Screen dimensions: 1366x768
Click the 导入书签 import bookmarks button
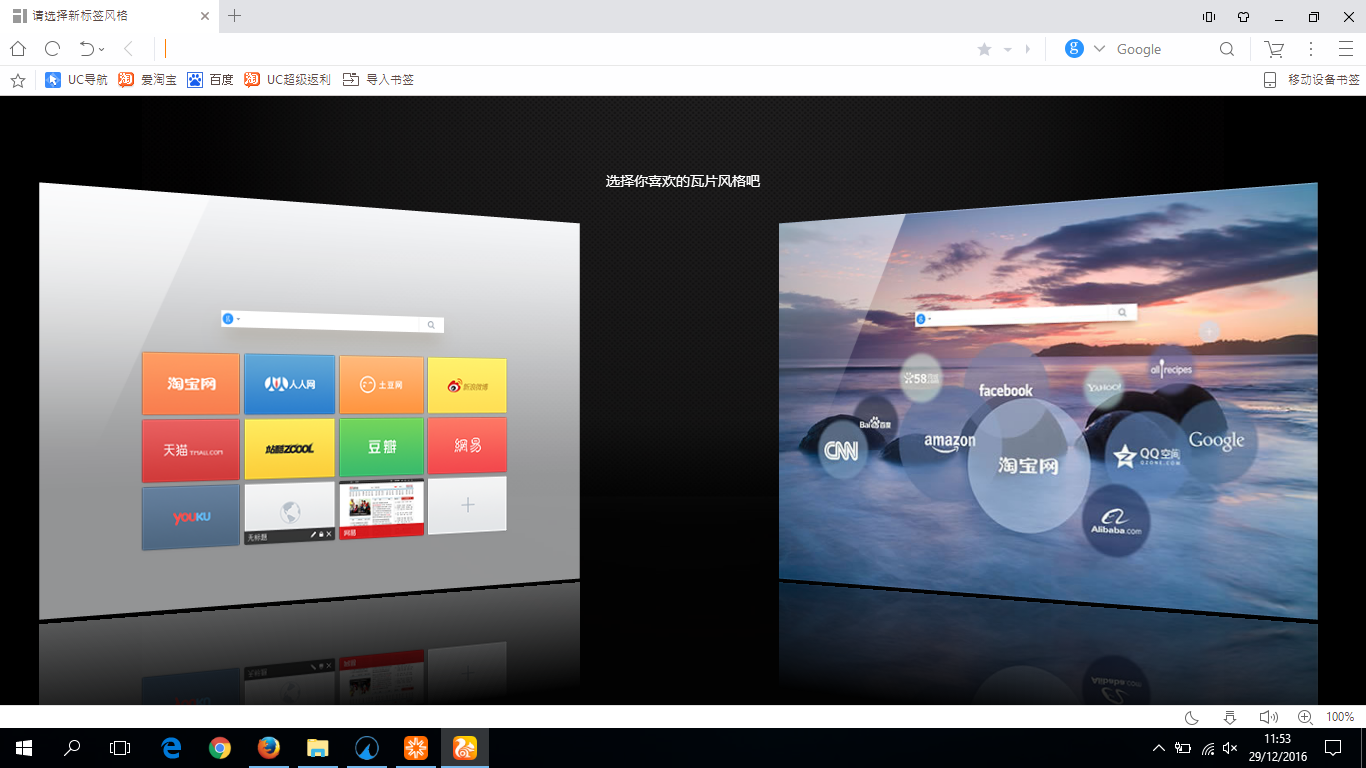tap(378, 80)
